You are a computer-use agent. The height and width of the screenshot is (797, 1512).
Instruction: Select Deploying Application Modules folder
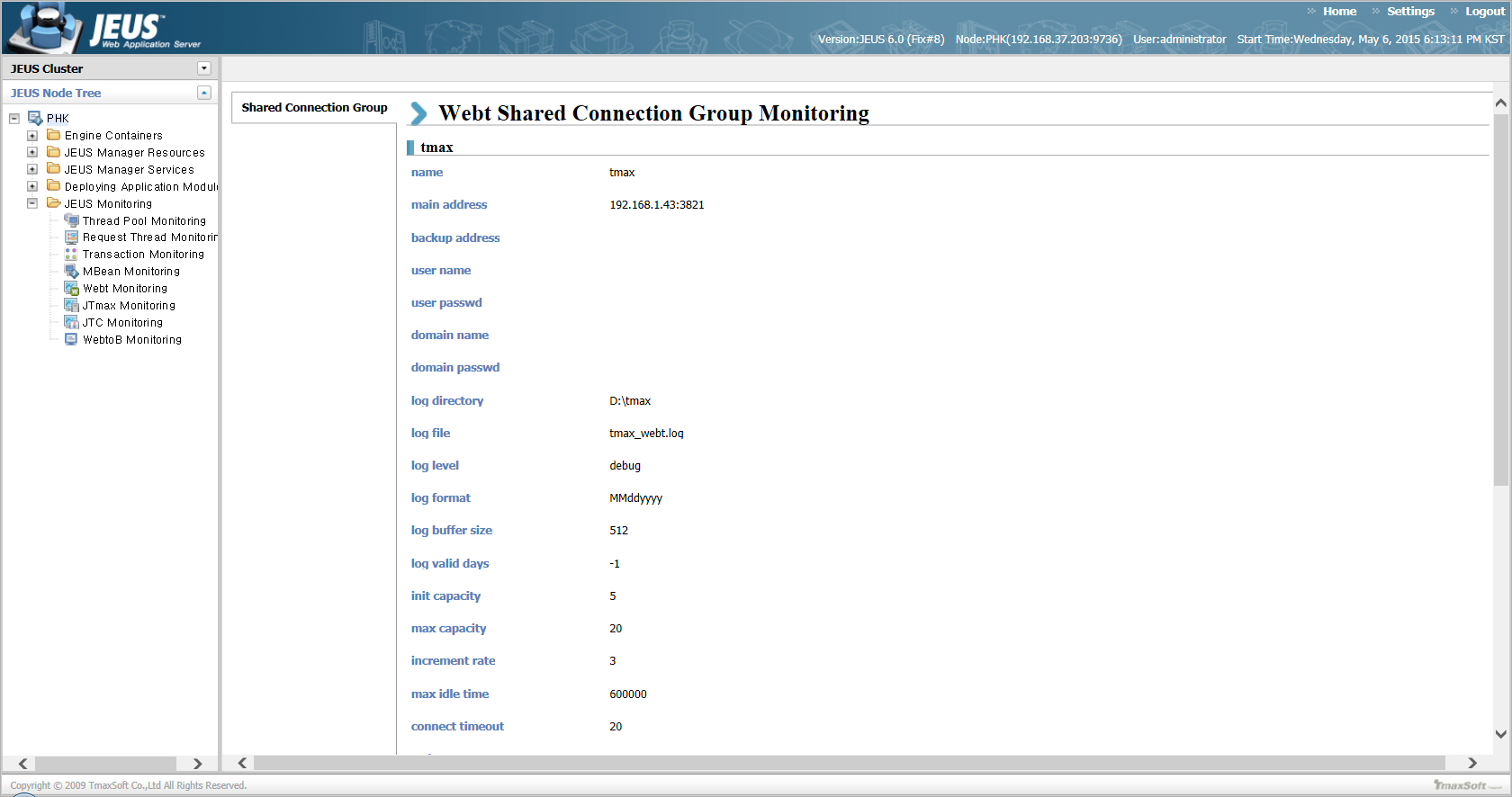140,187
